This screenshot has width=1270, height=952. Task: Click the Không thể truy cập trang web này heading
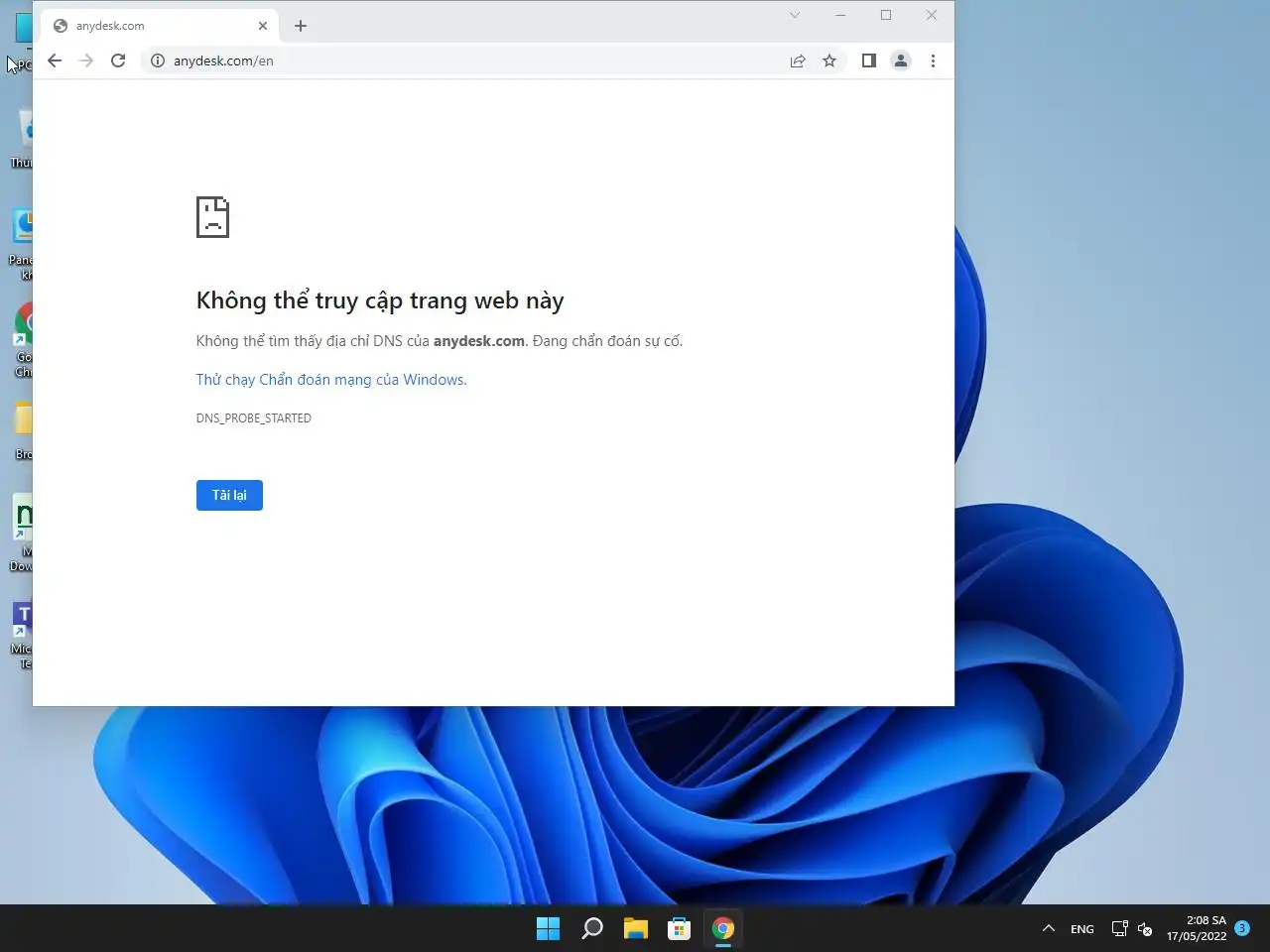[380, 300]
